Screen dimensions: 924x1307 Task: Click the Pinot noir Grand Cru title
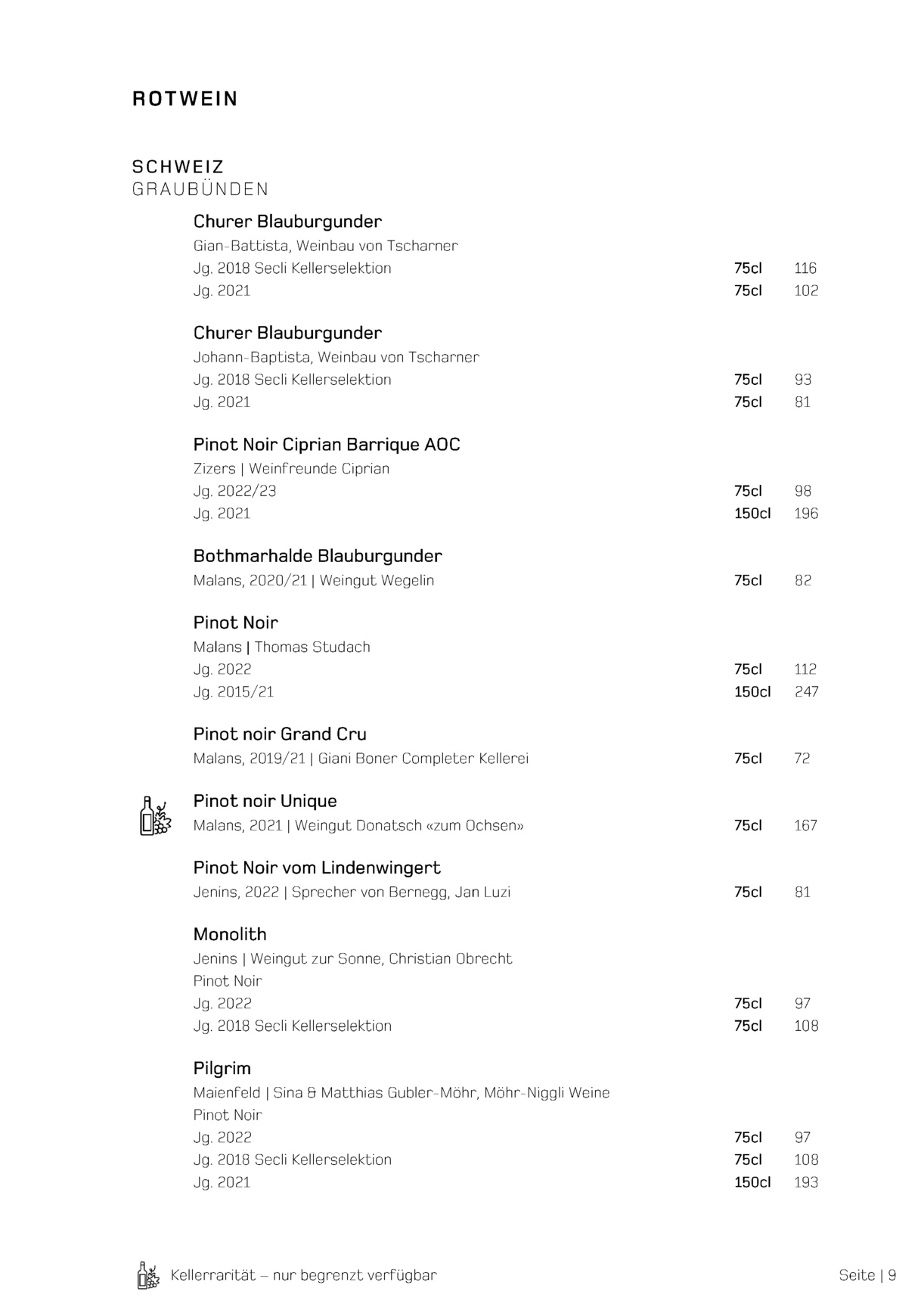click(280, 734)
